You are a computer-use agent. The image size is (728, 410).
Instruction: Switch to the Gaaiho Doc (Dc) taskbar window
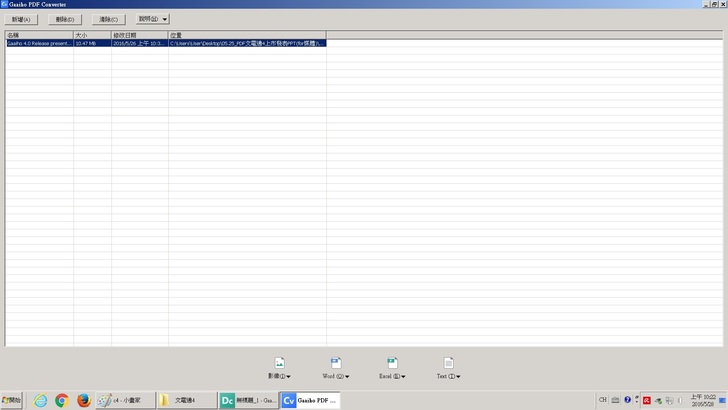click(248, 400)
